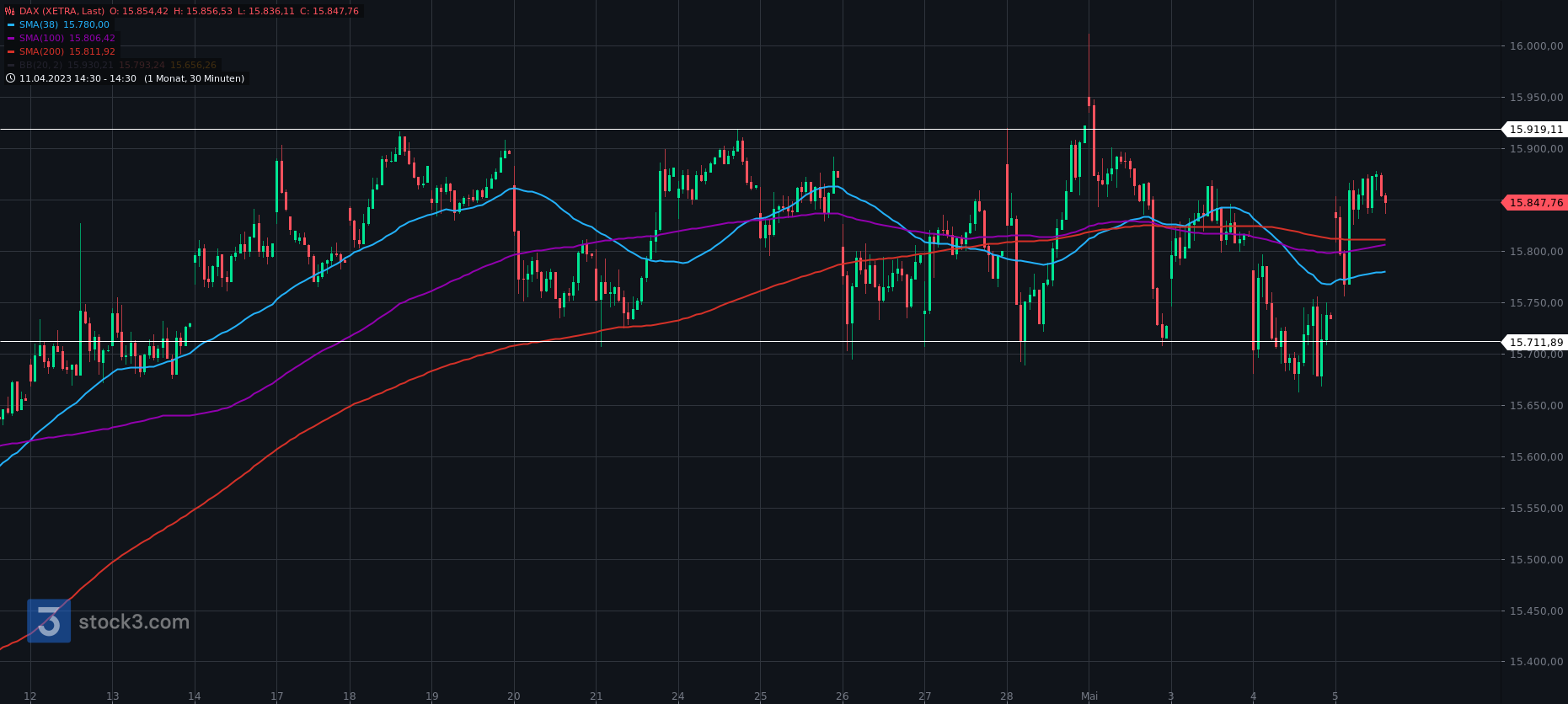Click the candlestick chart-type icon beside DAX
The height and width of the screenshot is (704, 1568).
[x=10, y=12]
